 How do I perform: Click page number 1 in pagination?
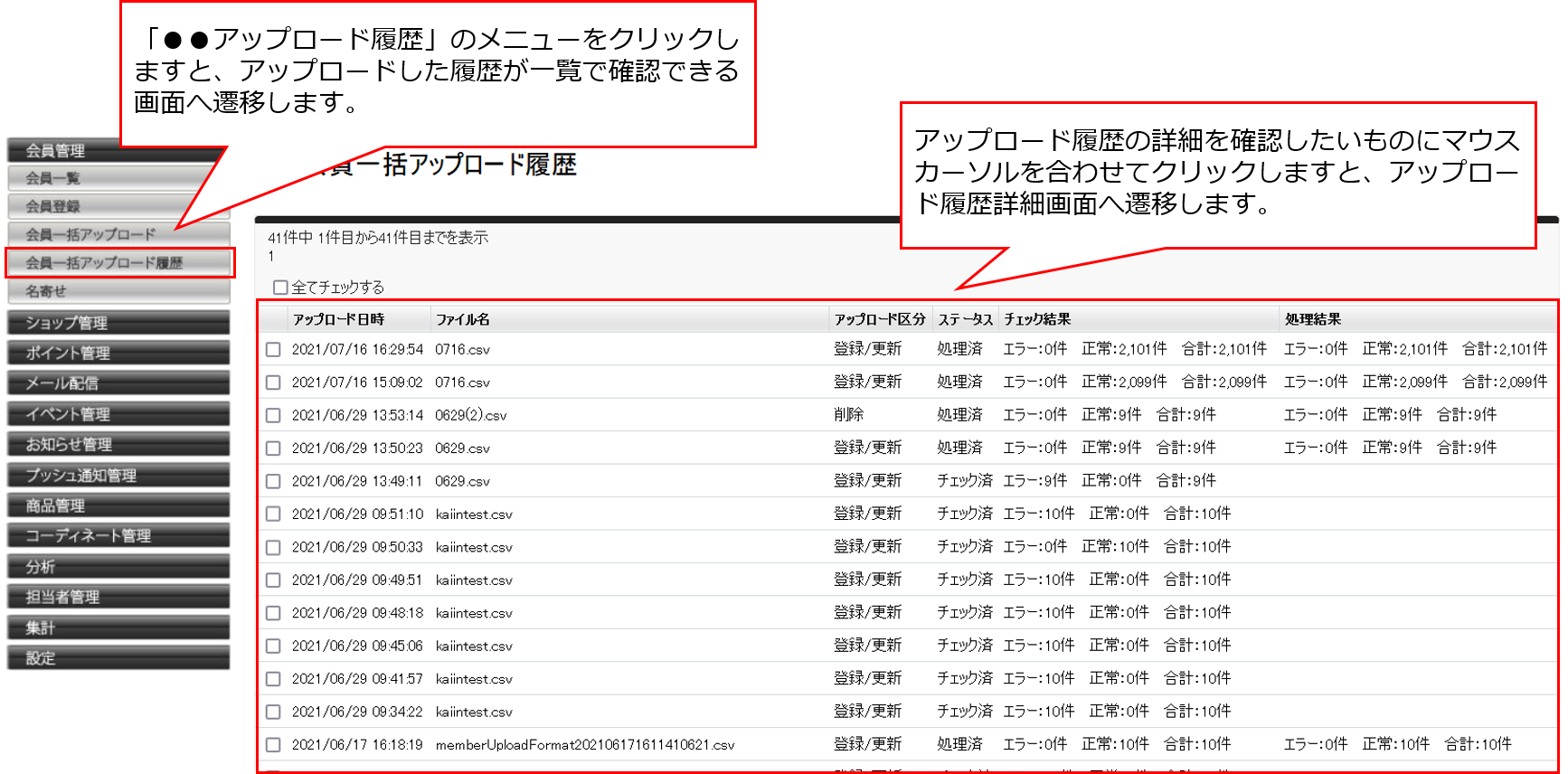[270, 257]
